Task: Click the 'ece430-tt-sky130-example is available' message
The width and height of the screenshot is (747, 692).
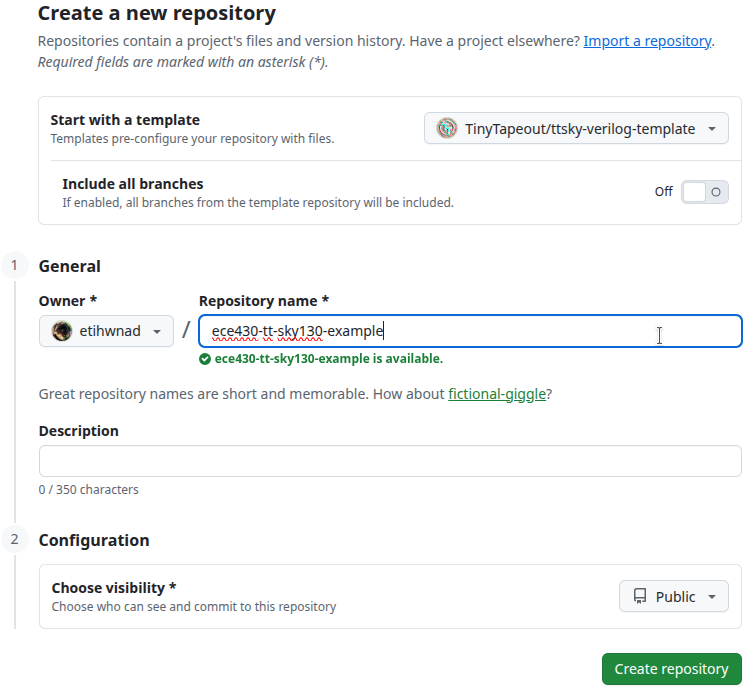Action: [328, 359]
